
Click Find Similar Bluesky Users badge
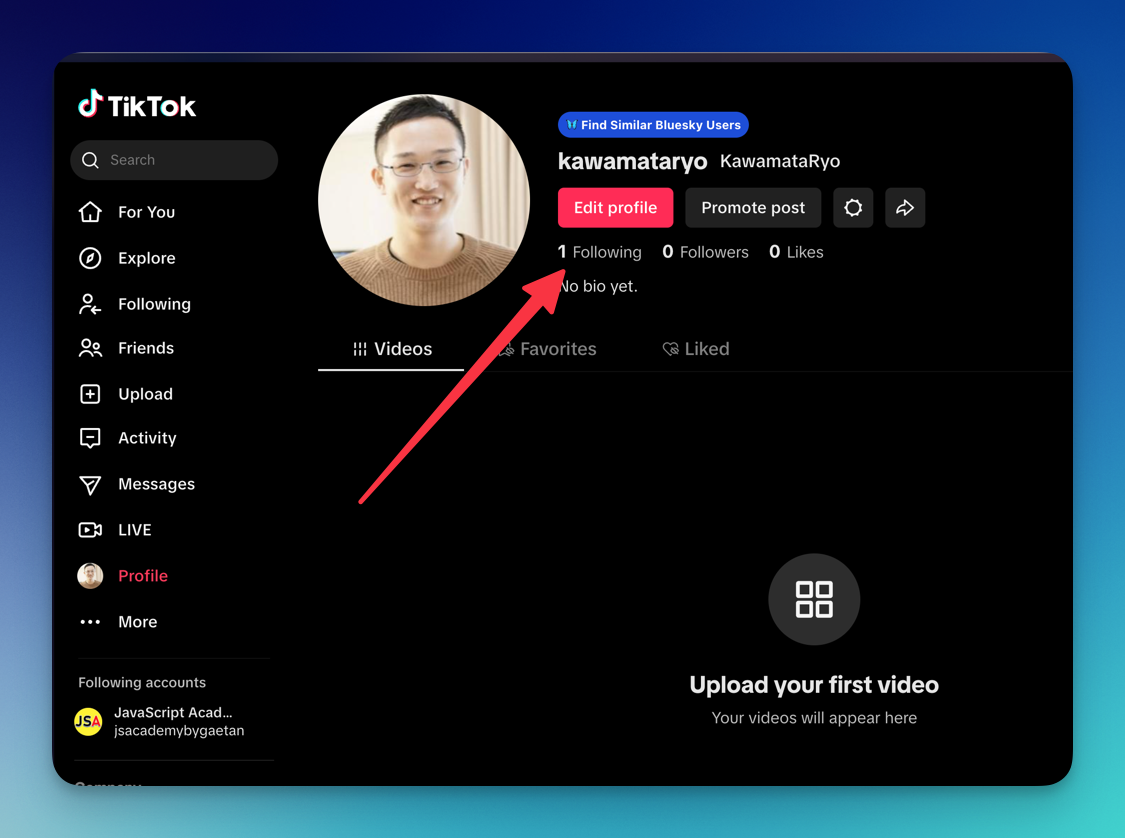point(653,125)
